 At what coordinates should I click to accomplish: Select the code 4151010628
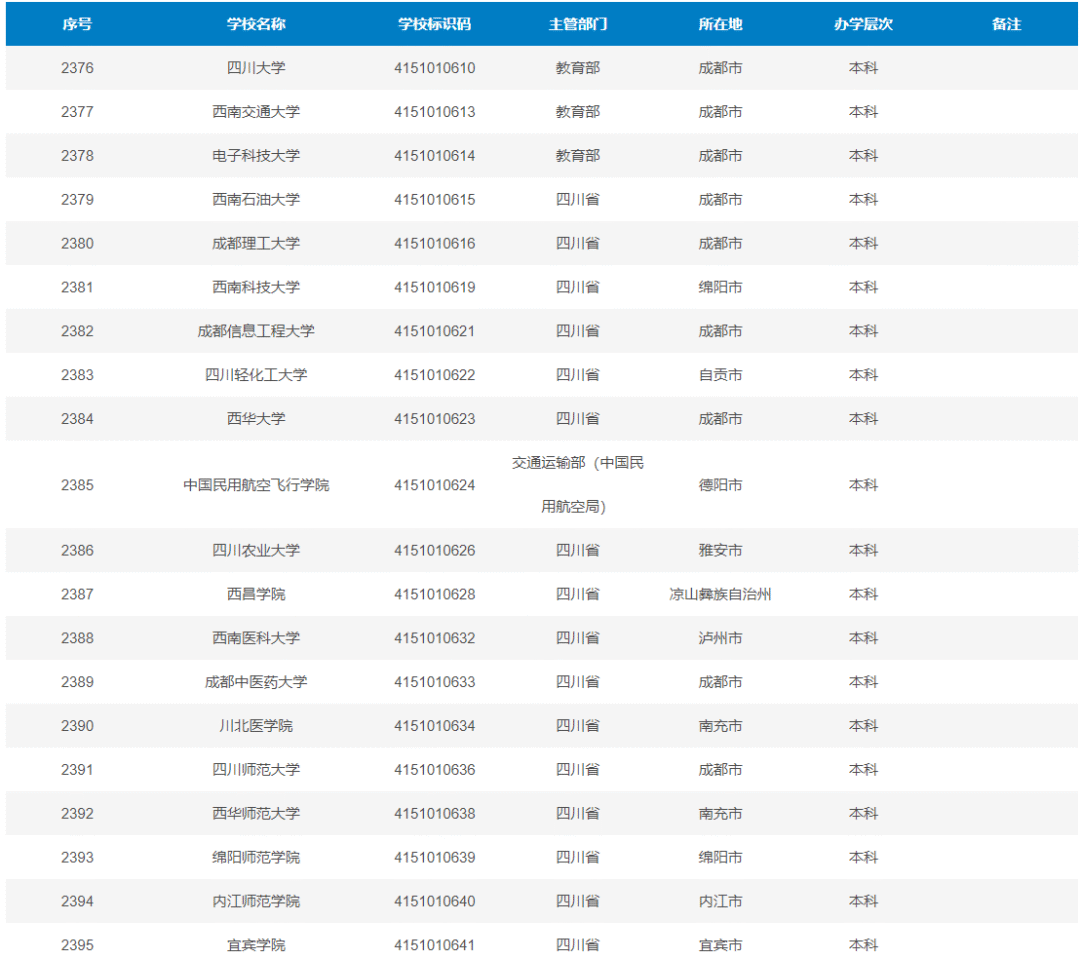coord(435,595)
